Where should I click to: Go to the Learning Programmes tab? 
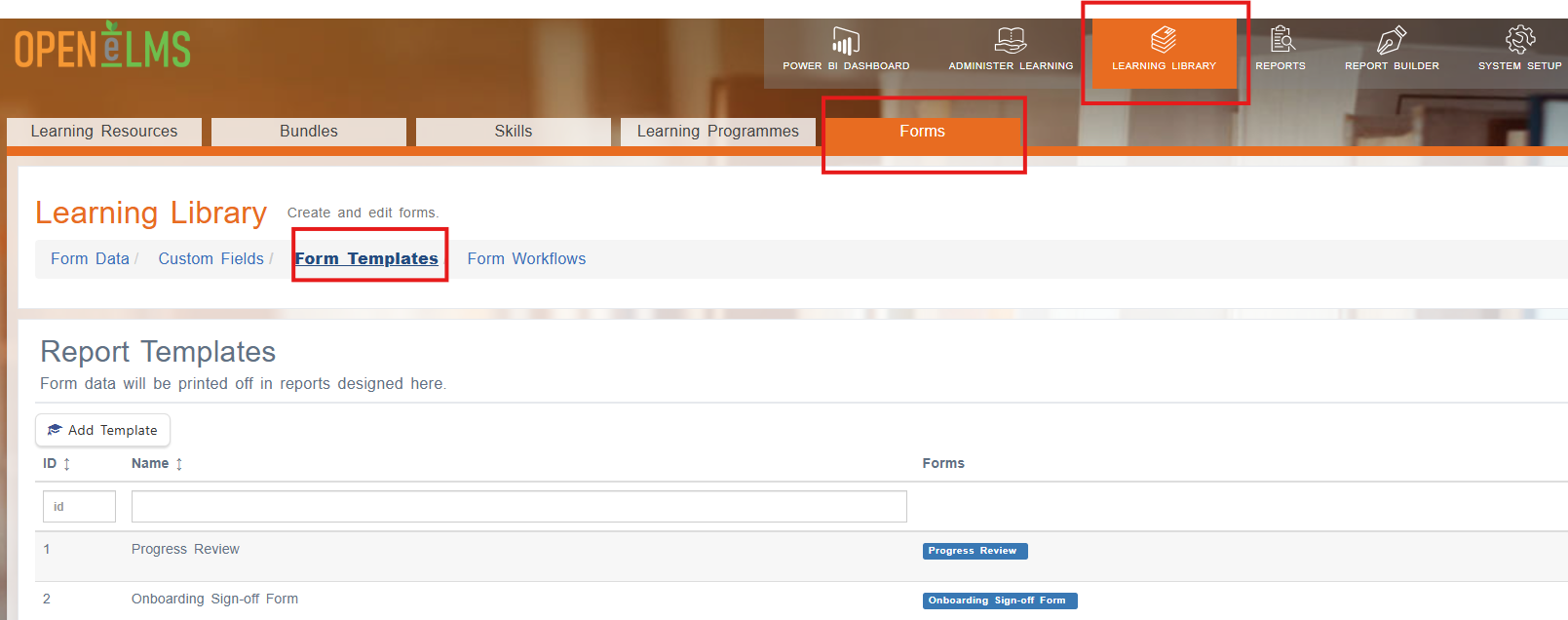point(718,132)
